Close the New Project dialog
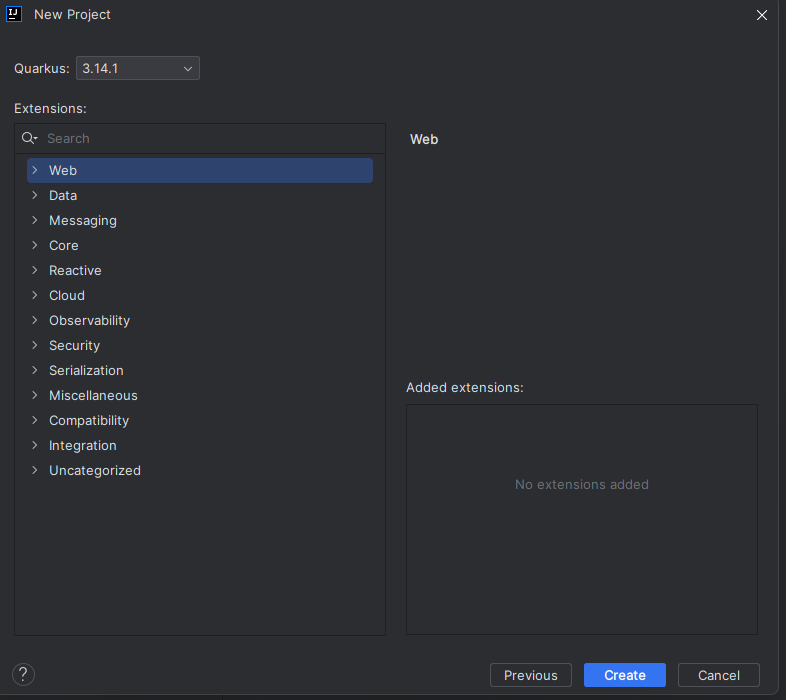The height and width of the screenshot is (700, 786). pos(761,15)
